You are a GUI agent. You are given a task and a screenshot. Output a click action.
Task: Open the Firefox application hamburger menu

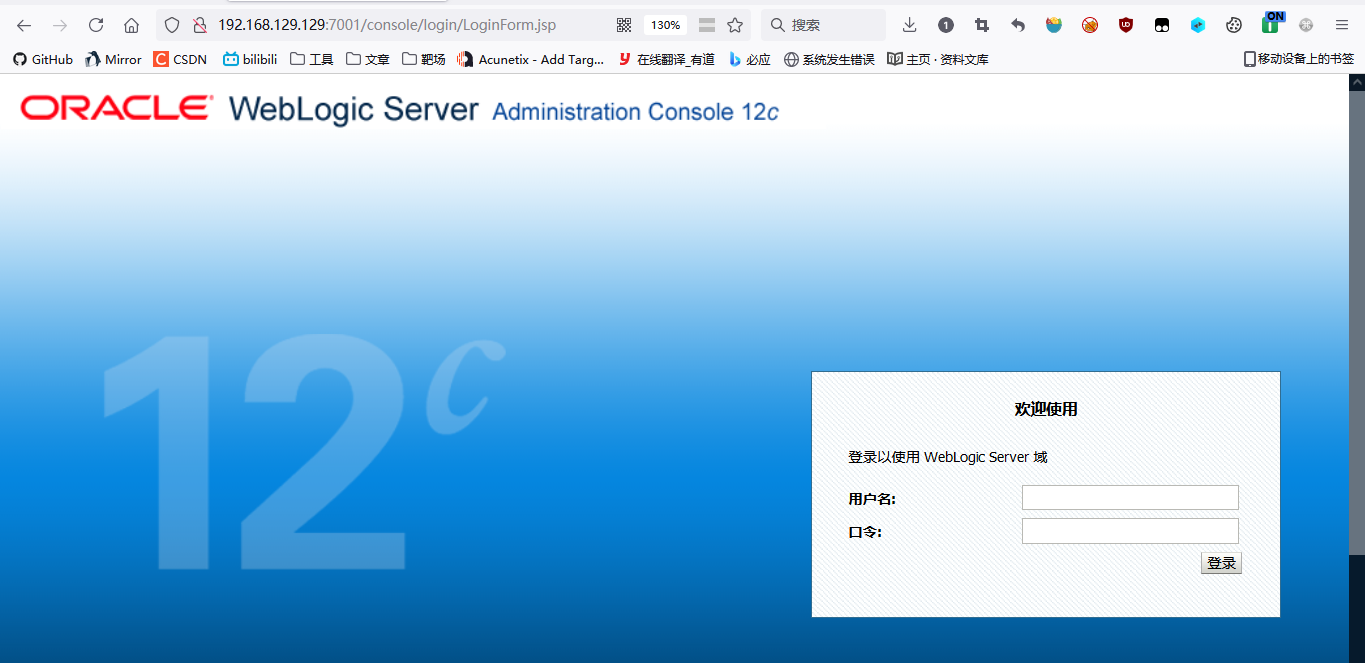point(1343,25)
